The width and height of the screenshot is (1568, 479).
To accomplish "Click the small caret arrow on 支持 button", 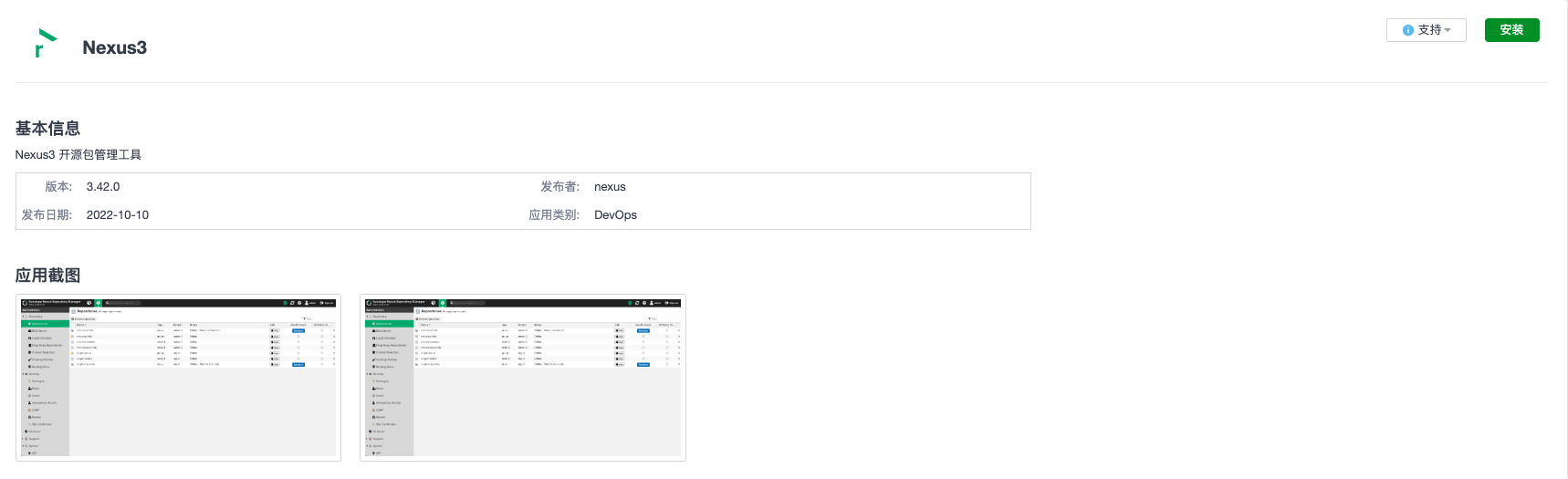I will pyautogui.click(x=1448, y=31).
